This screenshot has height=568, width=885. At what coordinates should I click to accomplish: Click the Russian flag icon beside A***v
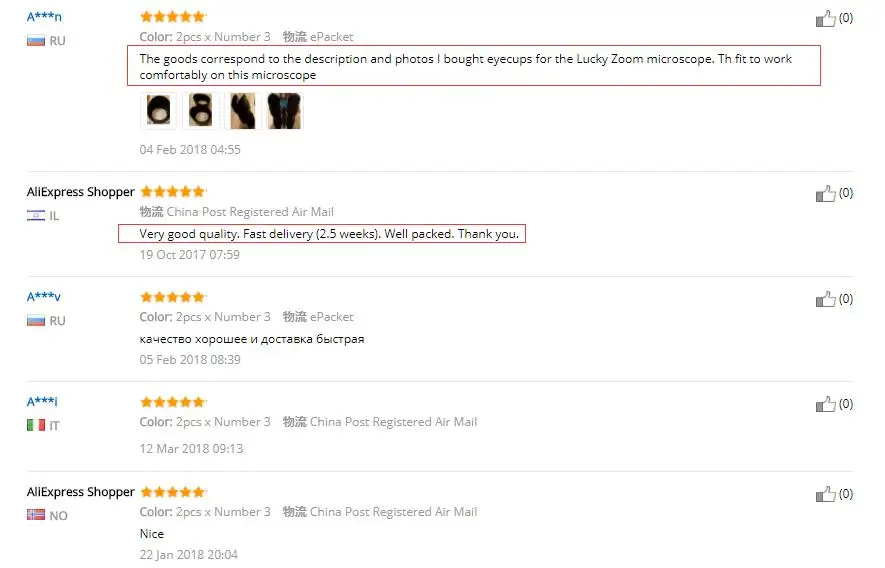coord(36,321)
